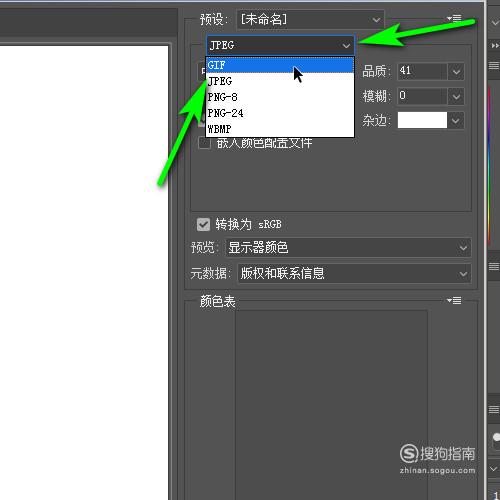Viewport: 500px width, 500px height.
Task: Open the optimize panel menu icon beside 预设
Action: pos(454,18)
